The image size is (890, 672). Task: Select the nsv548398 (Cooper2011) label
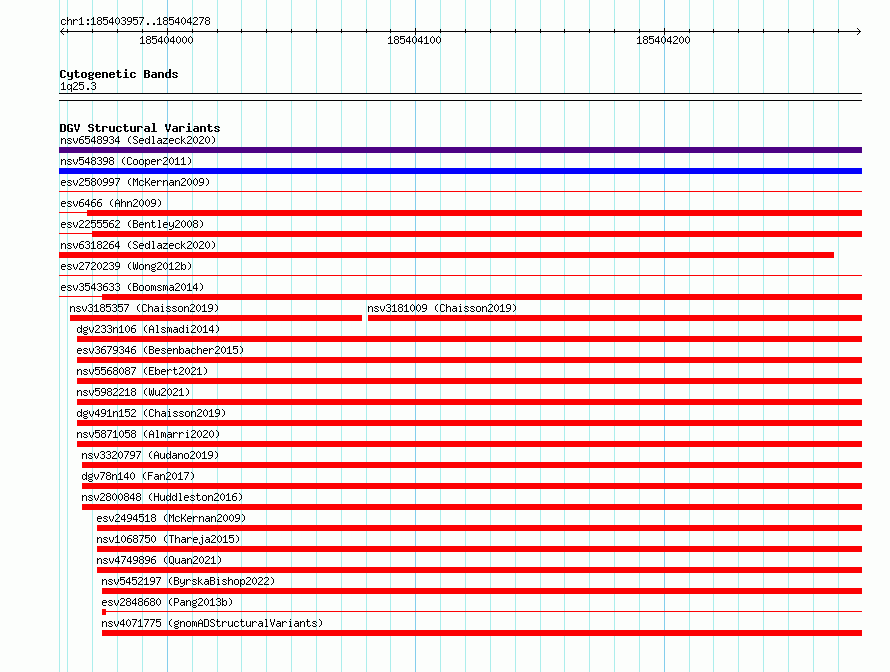(x=126, y=161)
